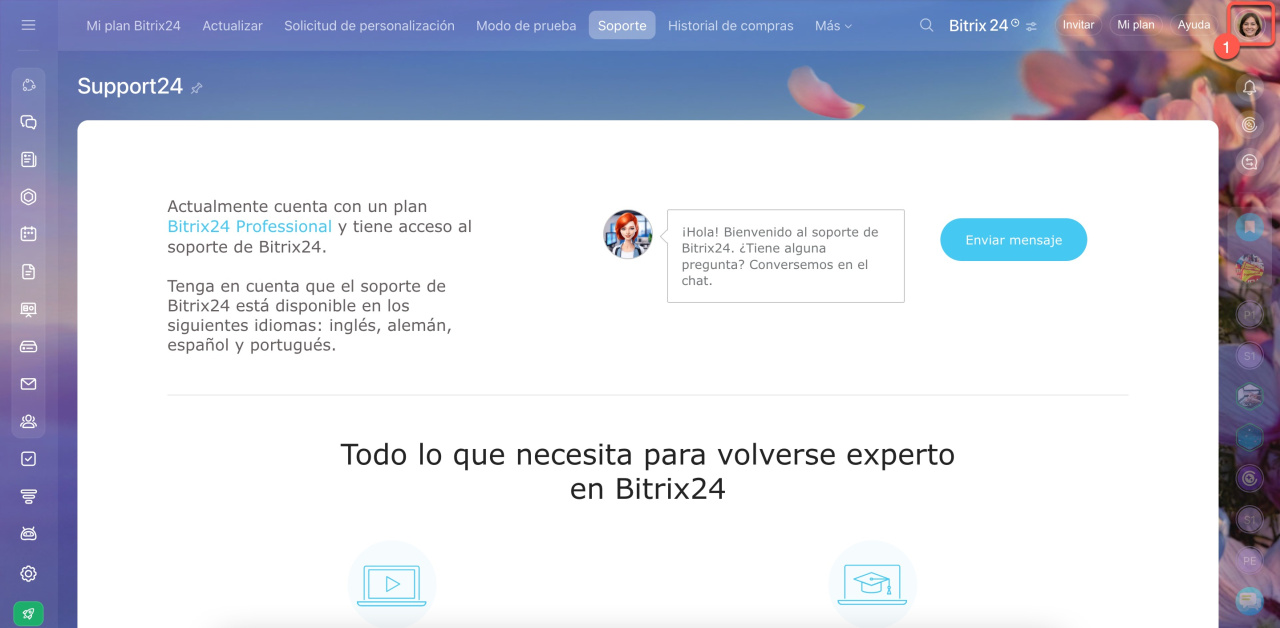Switch to Mi plan Bitrix24 tab

tap(134, 26)
